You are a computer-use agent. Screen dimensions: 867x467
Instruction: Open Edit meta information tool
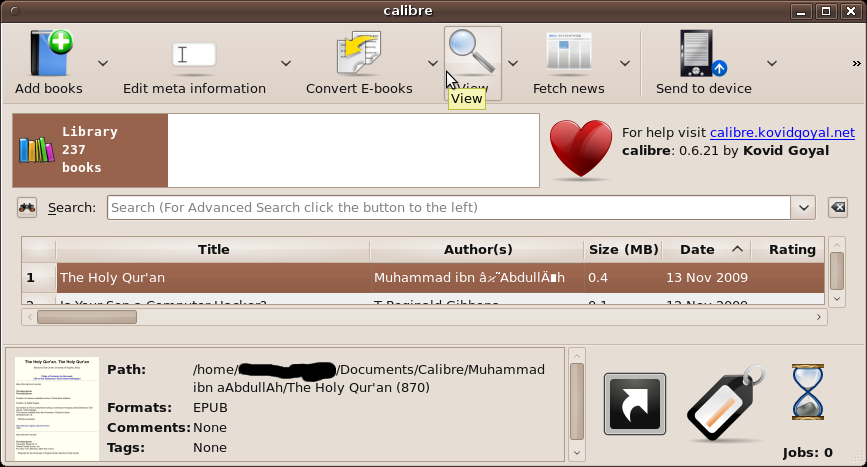[x=194, y=63]
